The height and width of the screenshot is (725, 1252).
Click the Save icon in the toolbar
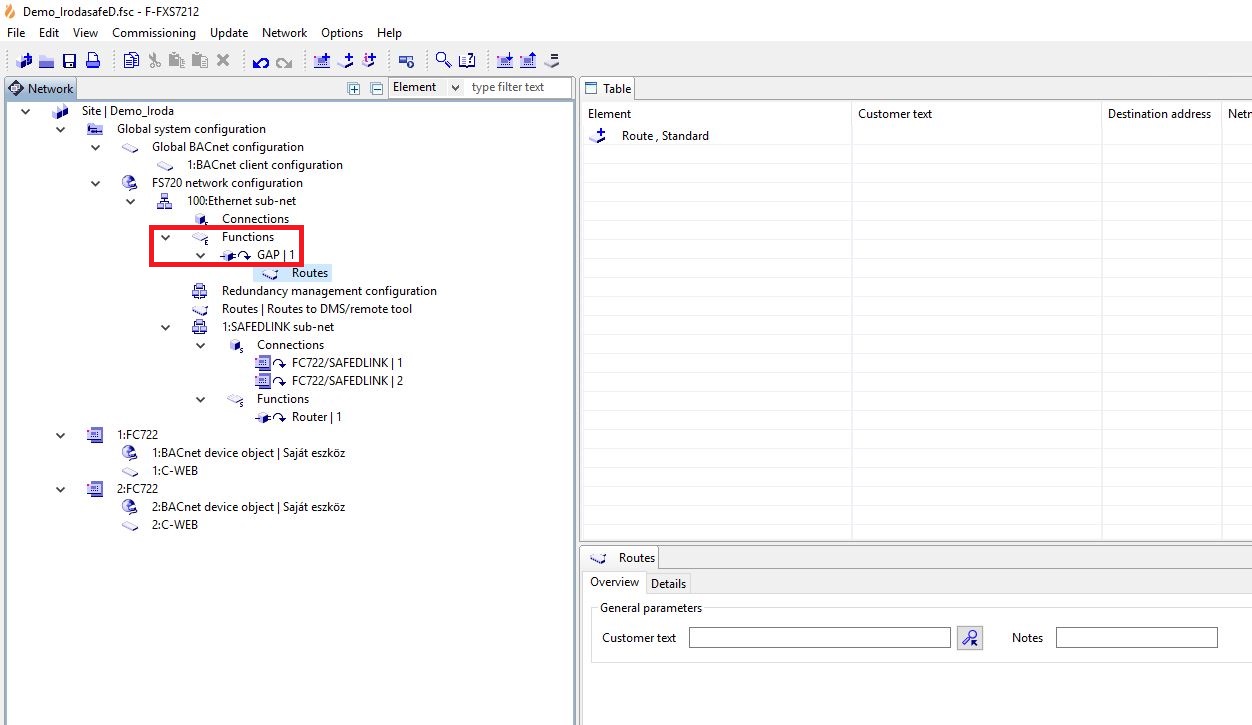click(x=69, y=61)
